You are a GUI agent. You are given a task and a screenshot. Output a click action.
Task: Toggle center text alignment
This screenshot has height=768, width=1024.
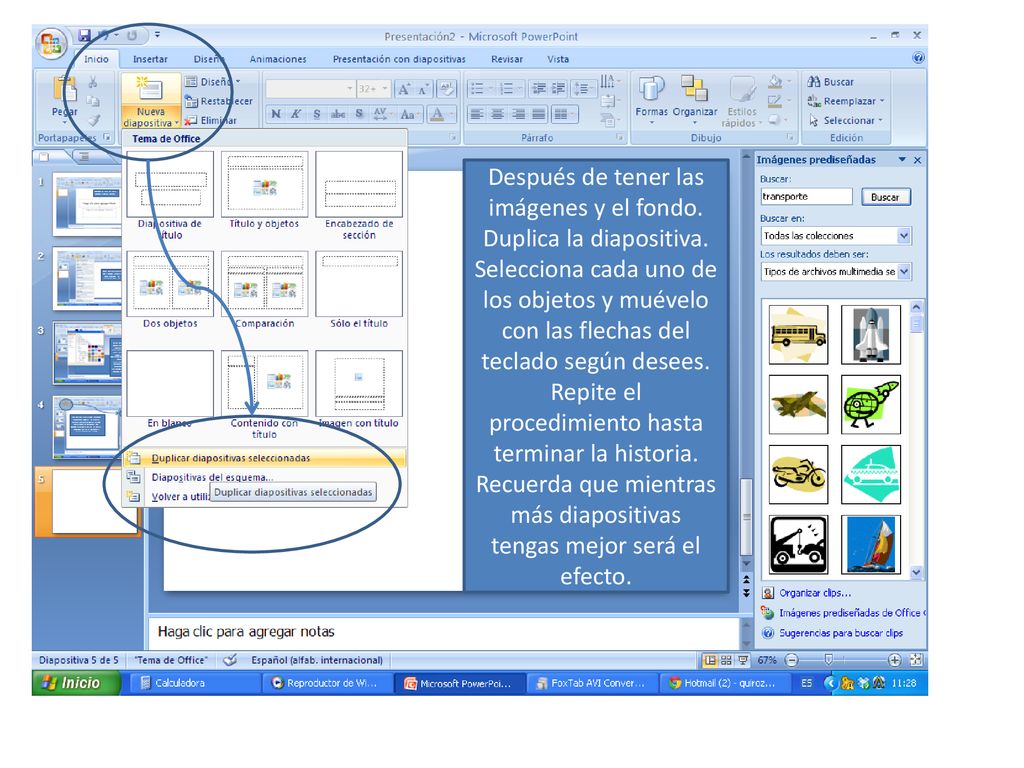pyautogui.click(x=498, y=114)
